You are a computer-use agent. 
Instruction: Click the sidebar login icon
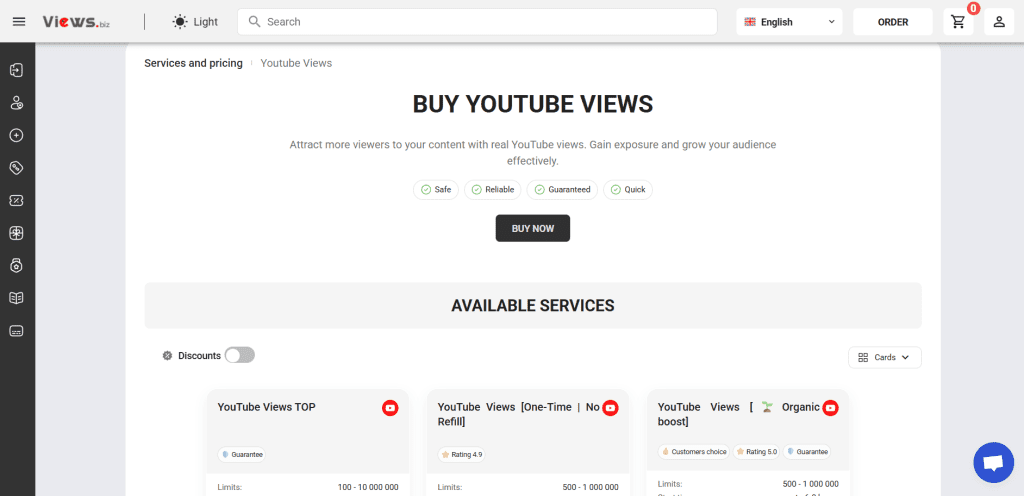16,70
